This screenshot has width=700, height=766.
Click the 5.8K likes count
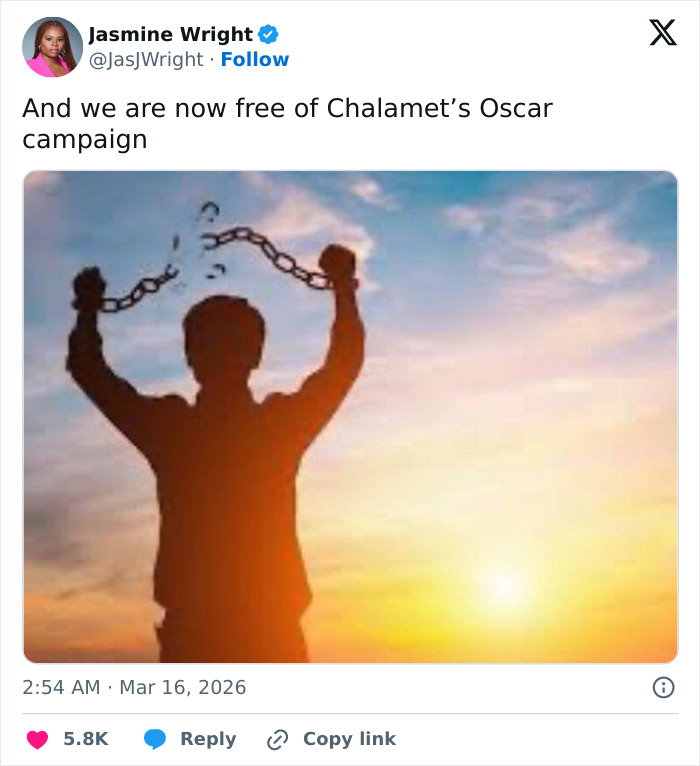(x=86, y=739)
